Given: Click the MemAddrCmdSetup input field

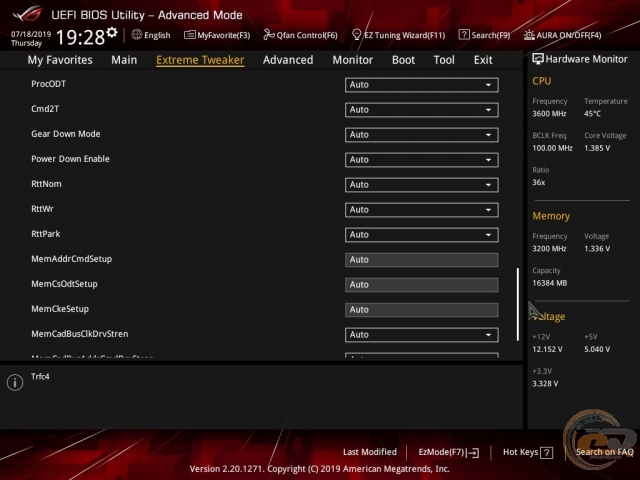Looking at the screenshot, I should point(422,260).
